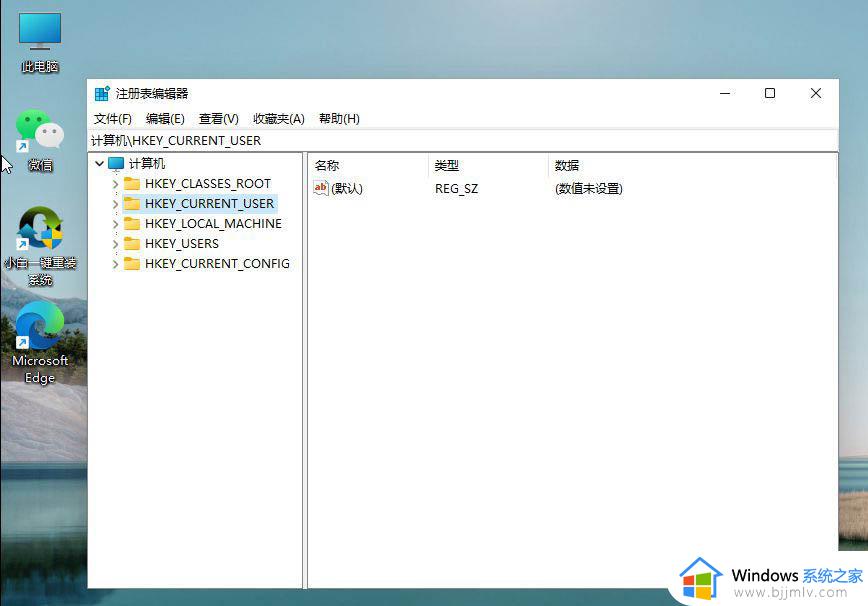868x606 pixels.
Task: Select the 计算机 tree label
Action: 147,164
